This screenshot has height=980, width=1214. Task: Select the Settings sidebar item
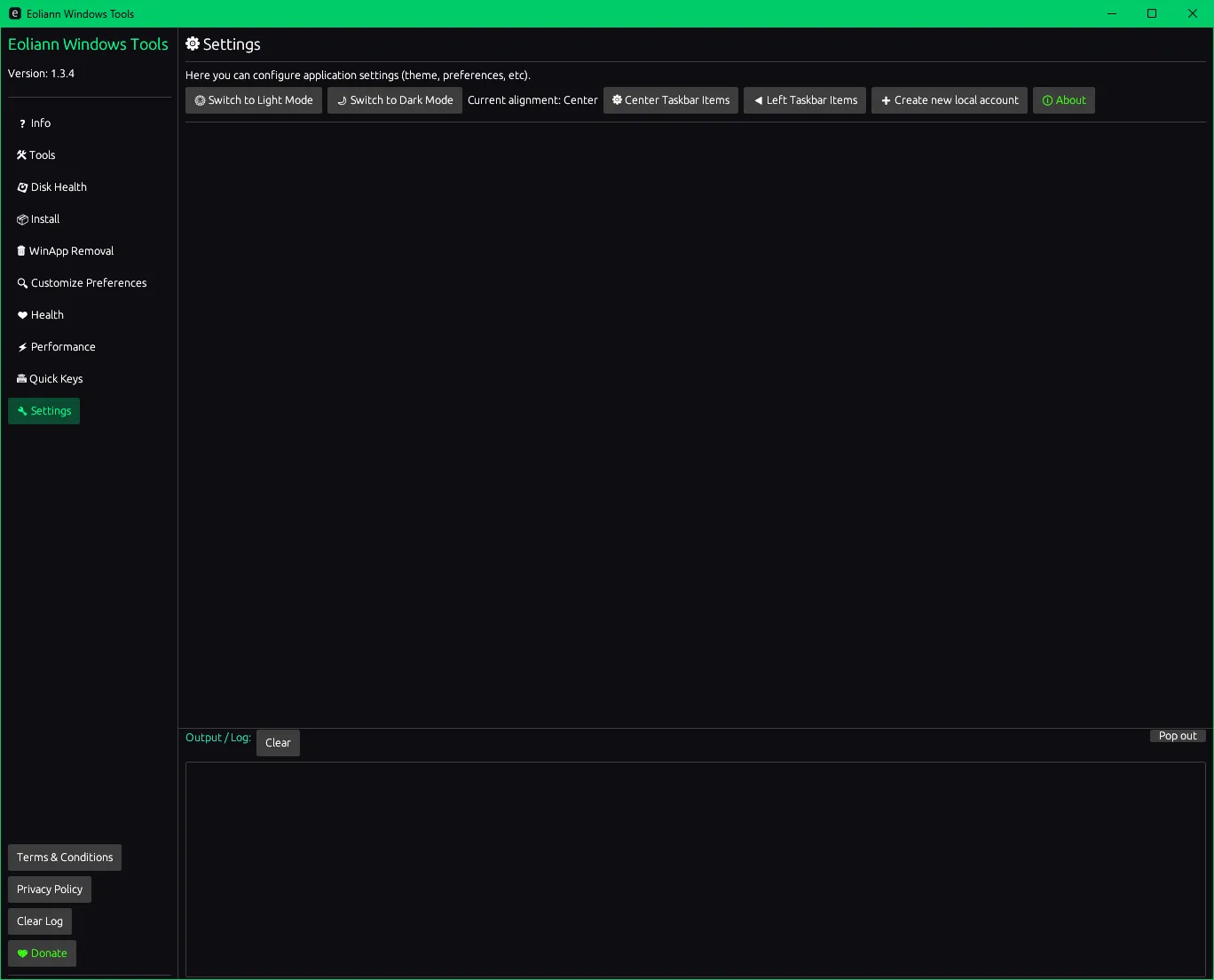[x=44, y=411]
